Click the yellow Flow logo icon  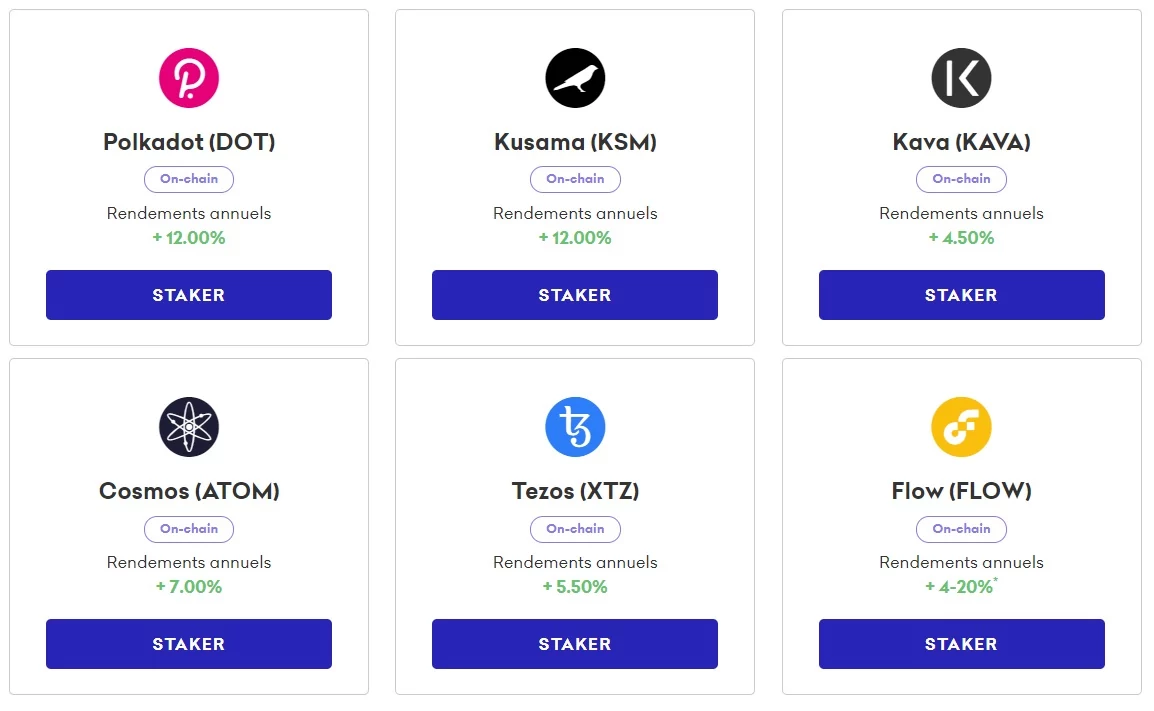click(x=961, y=427)
